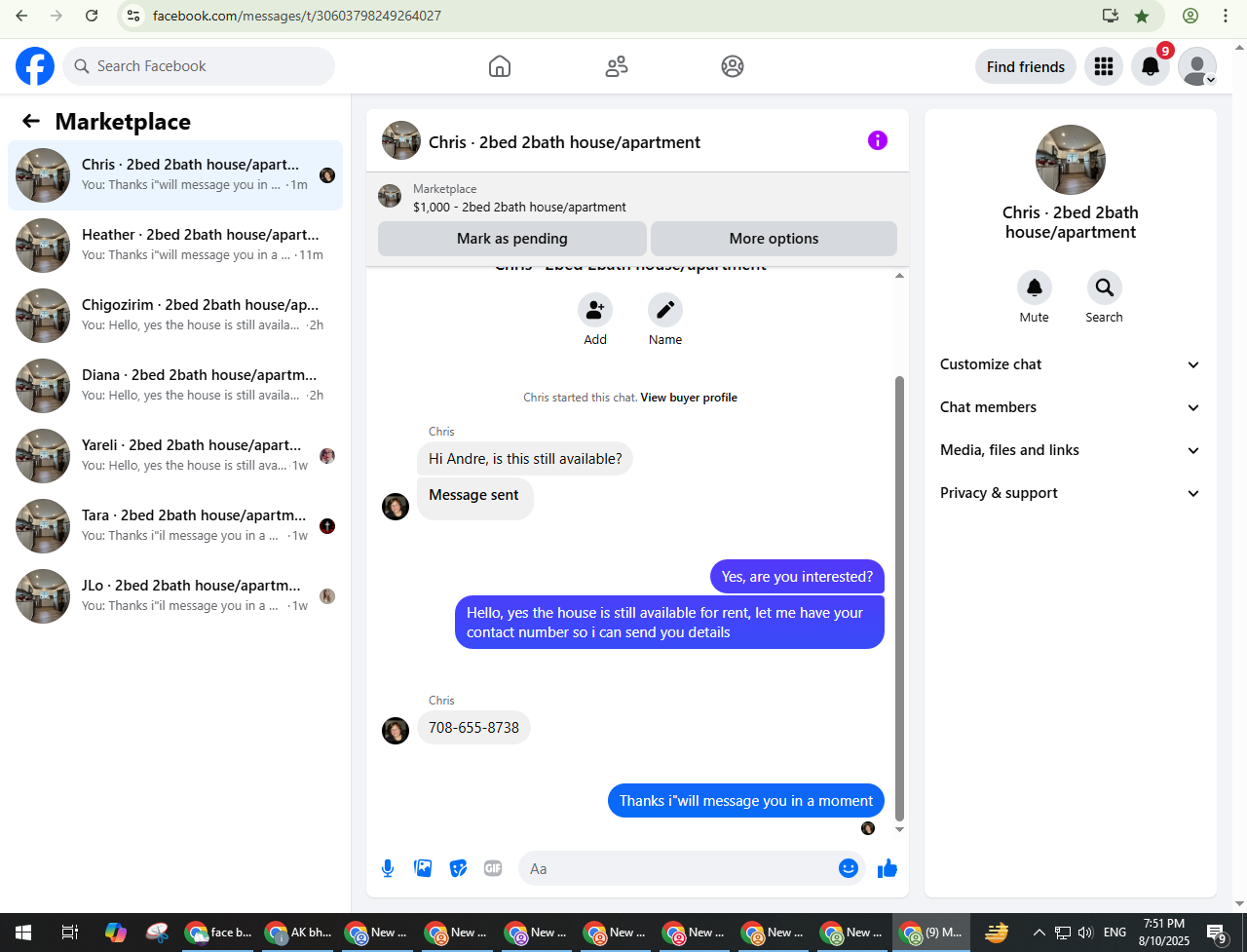Open the Heather conversation
Screen dimensions: 1247x952
(x=175, y=246)
